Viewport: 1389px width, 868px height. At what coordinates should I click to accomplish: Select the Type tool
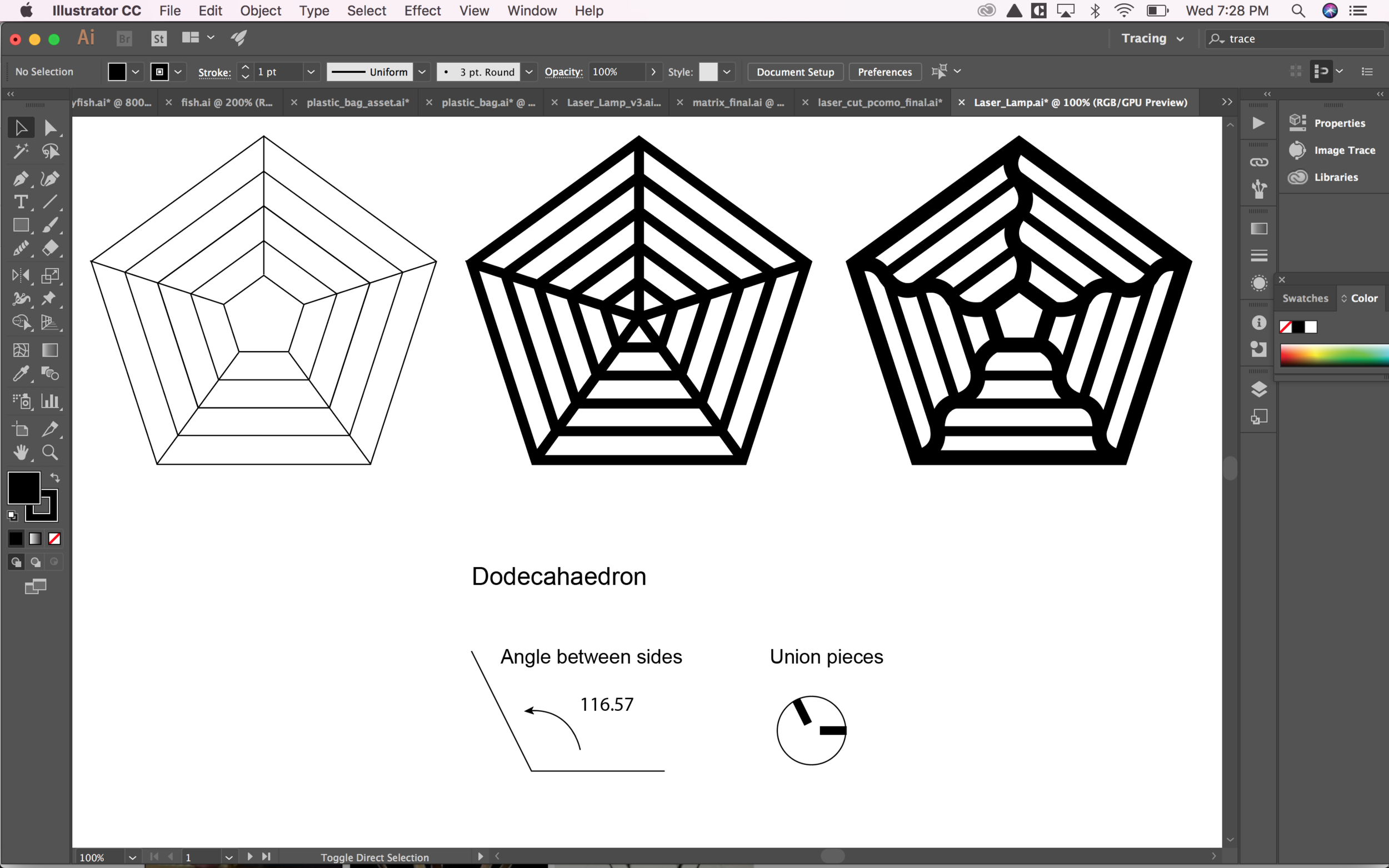click(21, 202)
